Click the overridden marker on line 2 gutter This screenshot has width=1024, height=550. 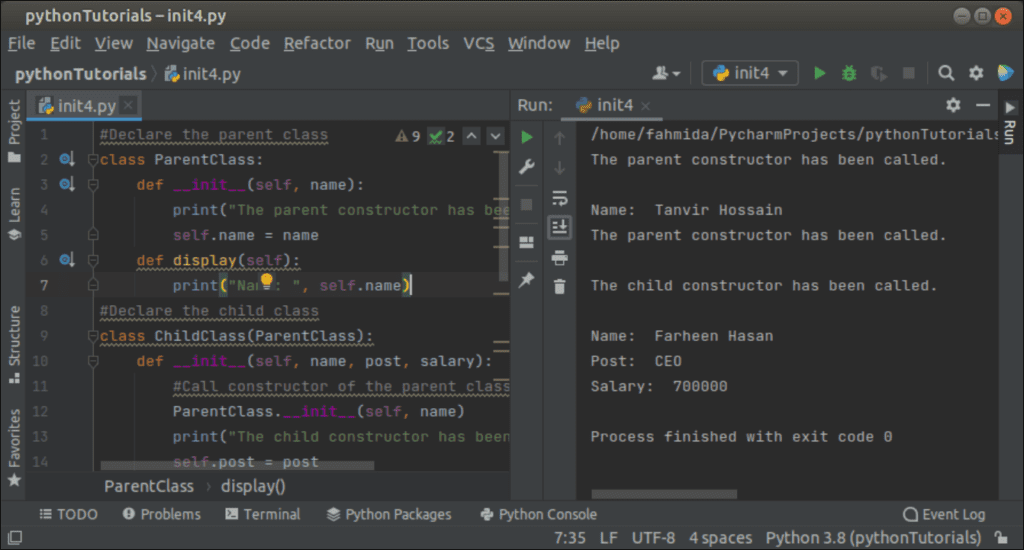click(67, 159)
